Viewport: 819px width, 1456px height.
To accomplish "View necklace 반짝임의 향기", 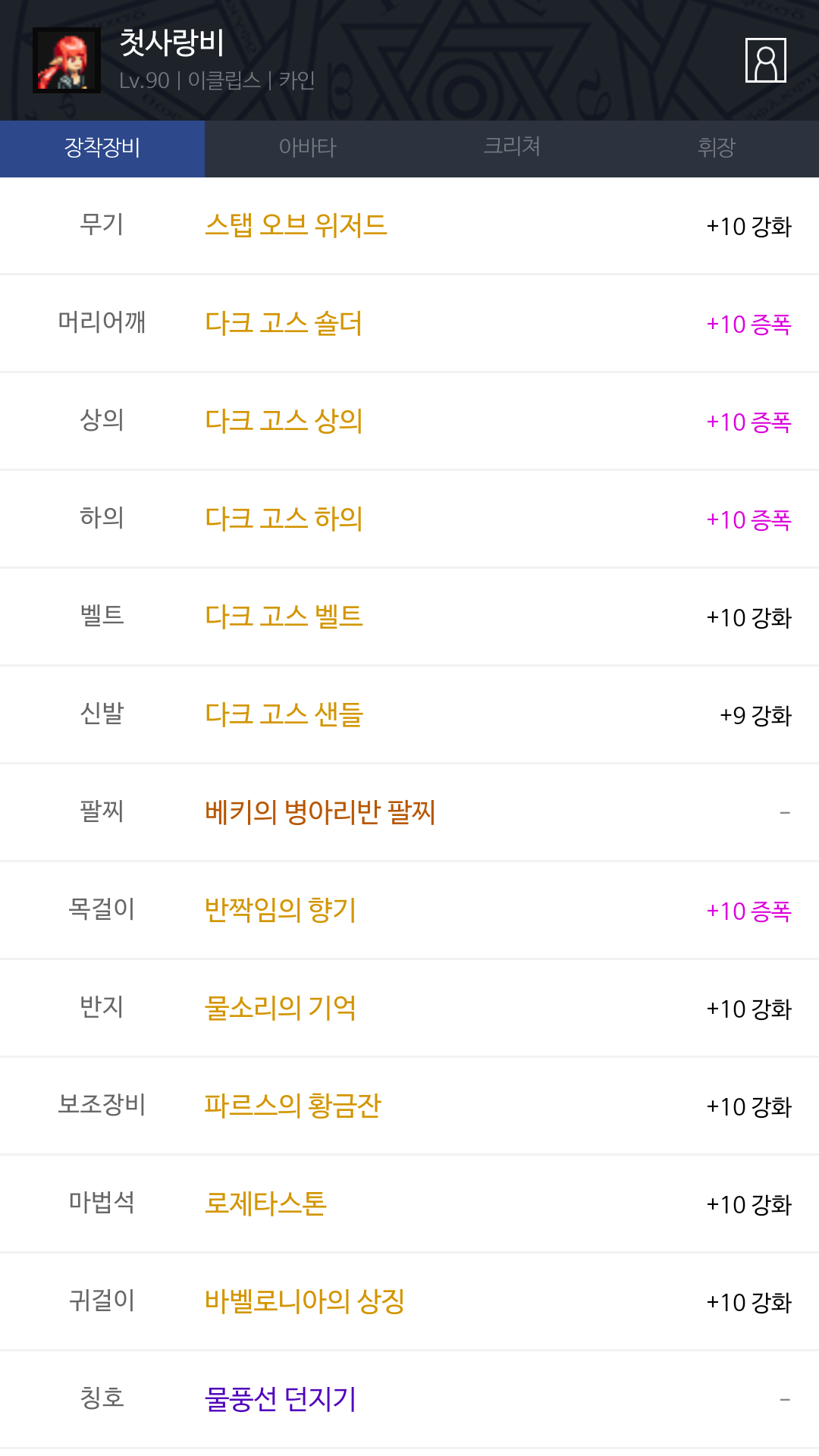I will pos(281,910).
